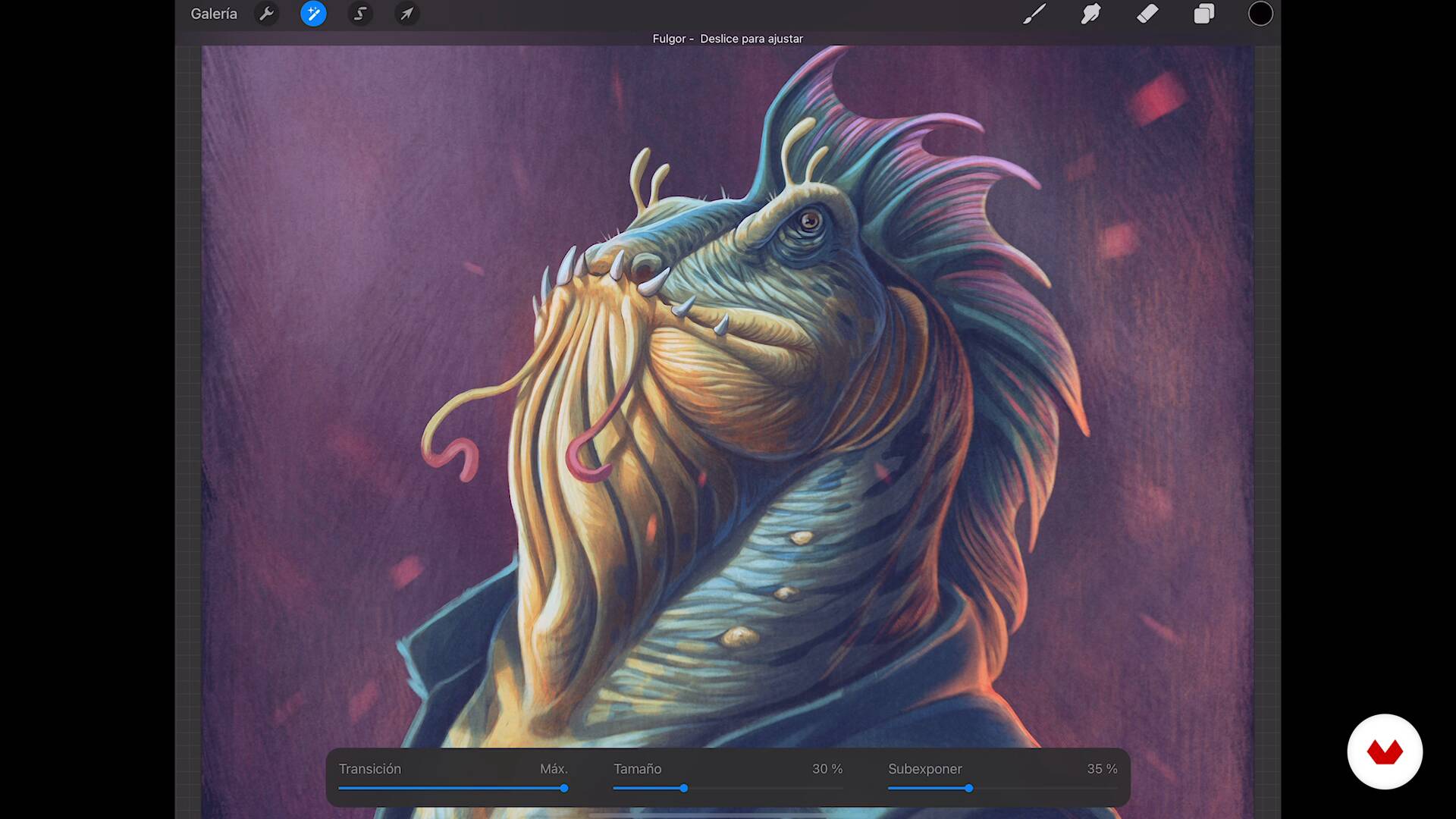Viewport: 1456px width, 819px height.
Task: Open the Galería gallery view
Action: point(213,14)
